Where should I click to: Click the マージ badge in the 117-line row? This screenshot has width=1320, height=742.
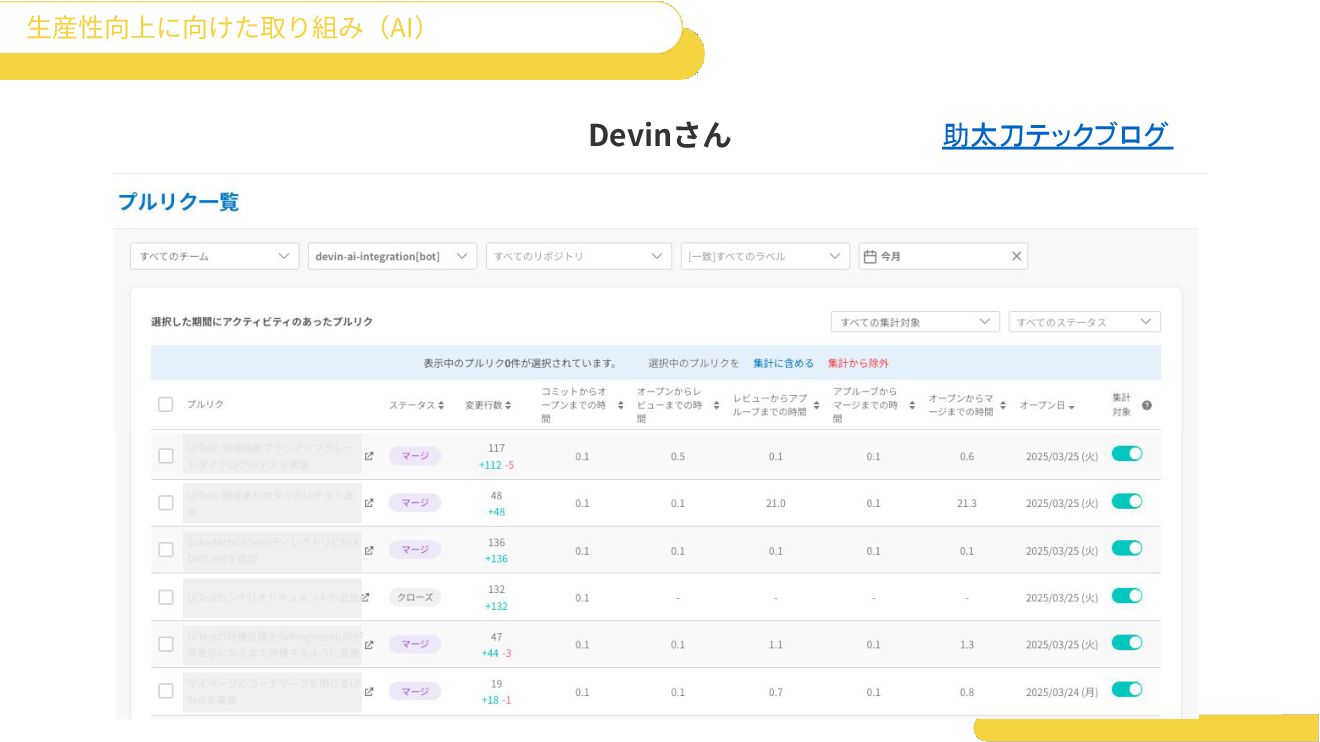(x=415, y=456)
